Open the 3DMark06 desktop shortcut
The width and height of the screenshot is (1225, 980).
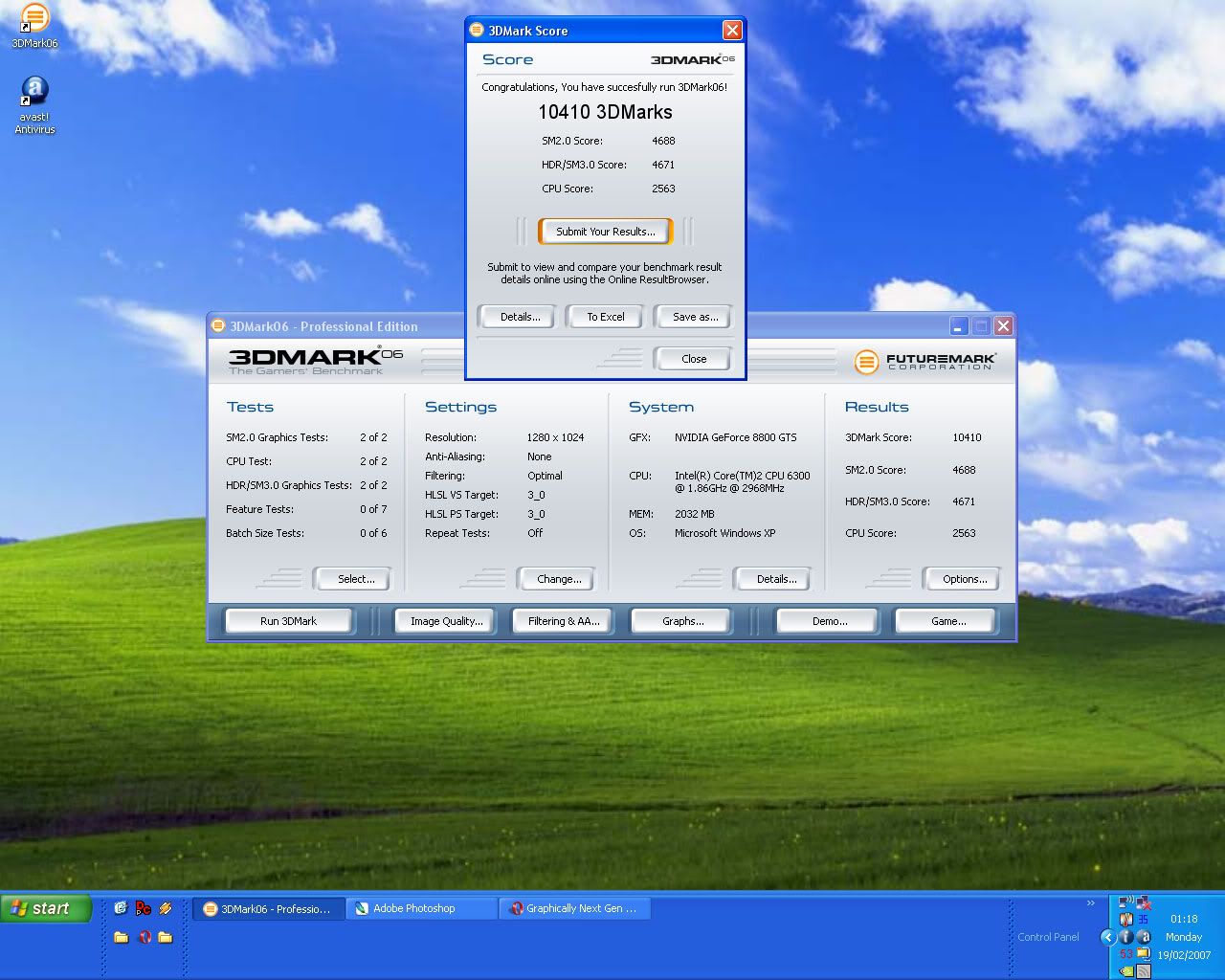click(x=34, y=21)
